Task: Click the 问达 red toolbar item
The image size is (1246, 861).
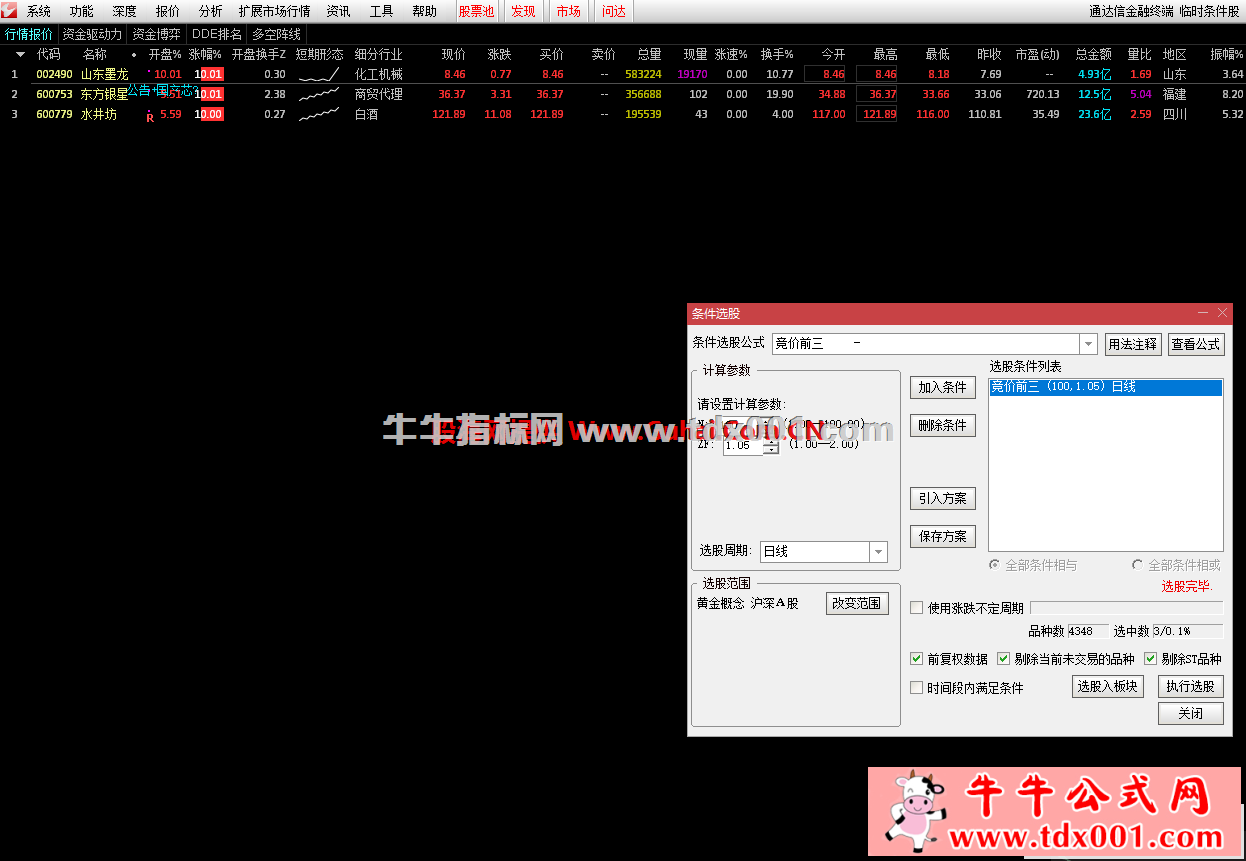Action: [613, 11]
